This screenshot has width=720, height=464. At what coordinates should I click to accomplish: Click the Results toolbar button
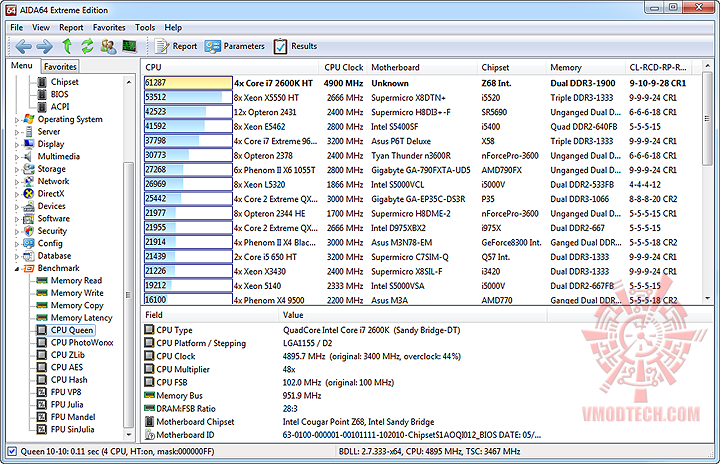coord(295,46)
